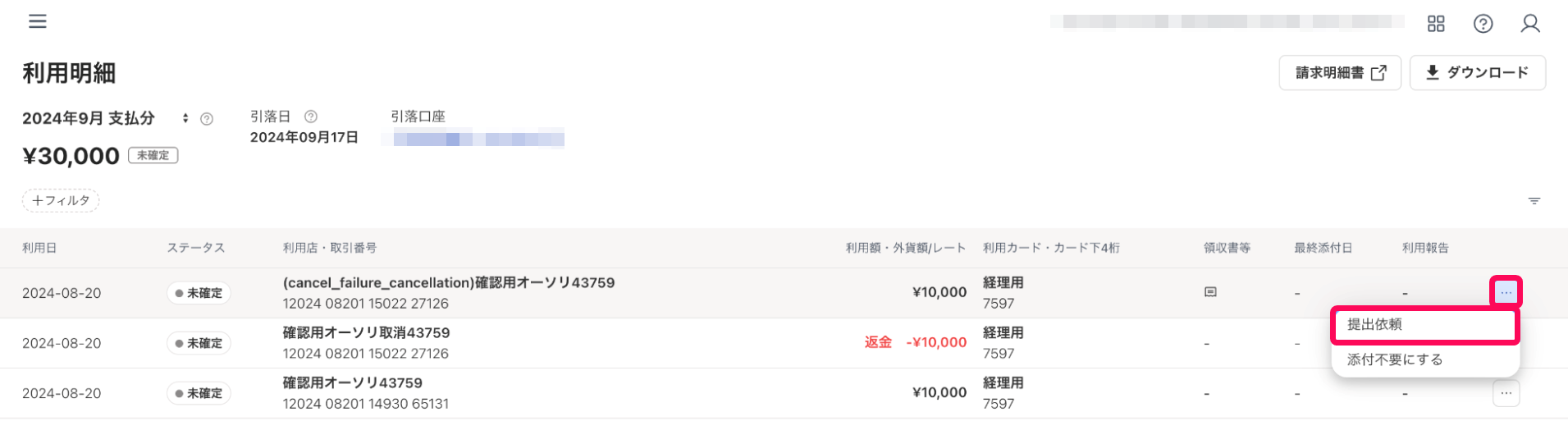
Task: Click the ダウンロード button
Action: pyautogui.click(x=1478, y=73)
